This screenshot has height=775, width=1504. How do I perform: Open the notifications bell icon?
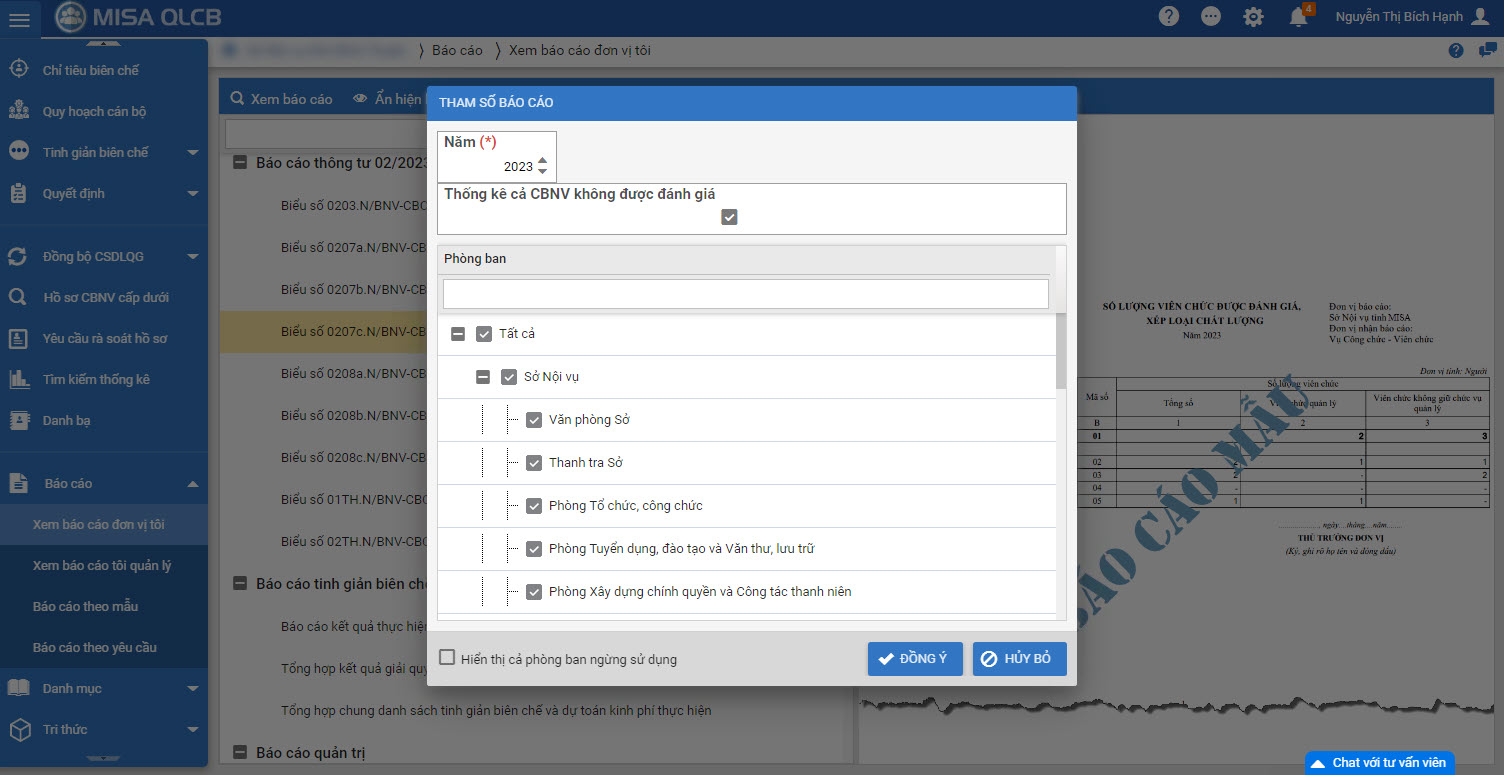click(1298, 17)
